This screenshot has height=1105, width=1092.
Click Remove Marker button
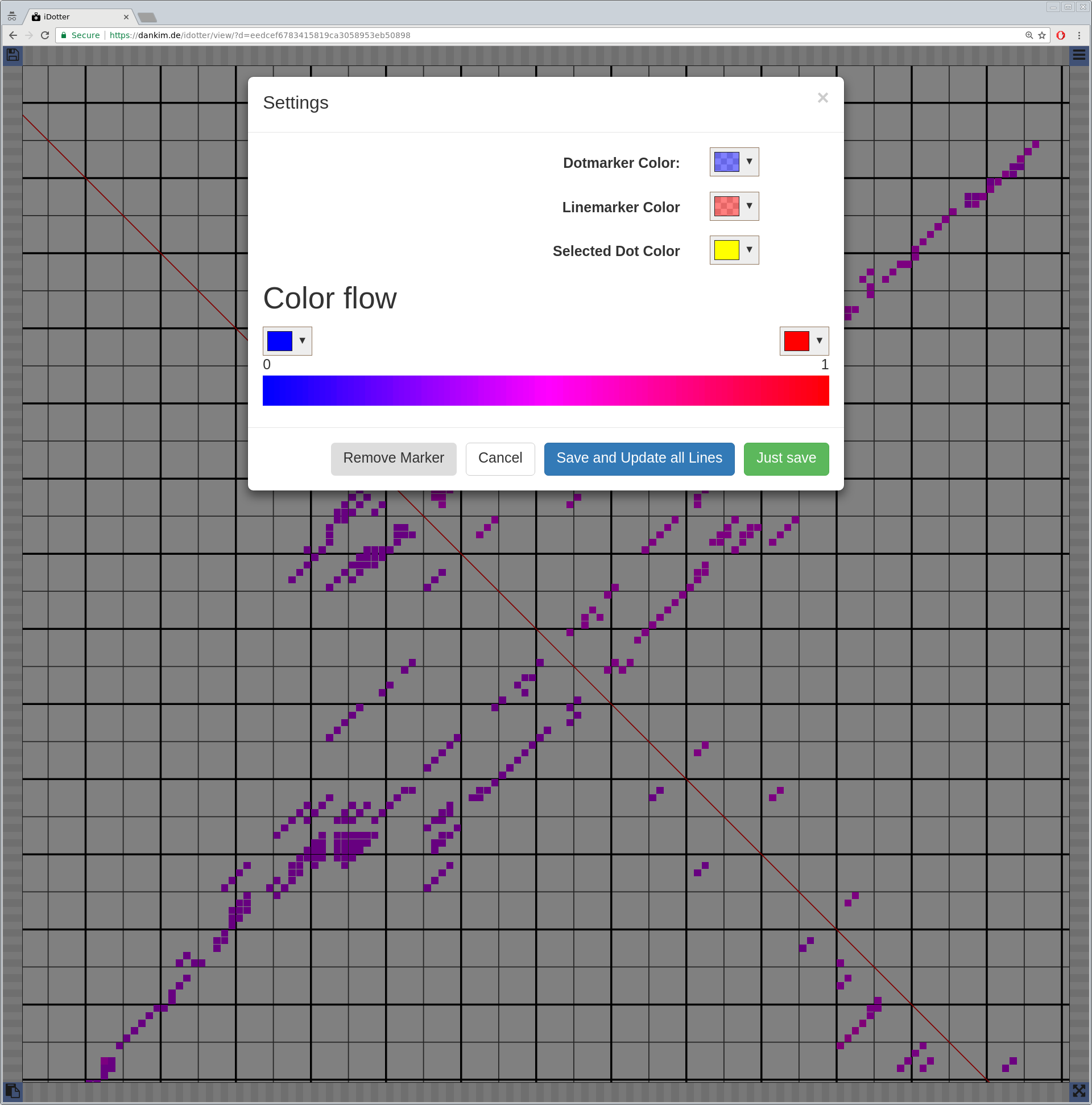(394, 458)
